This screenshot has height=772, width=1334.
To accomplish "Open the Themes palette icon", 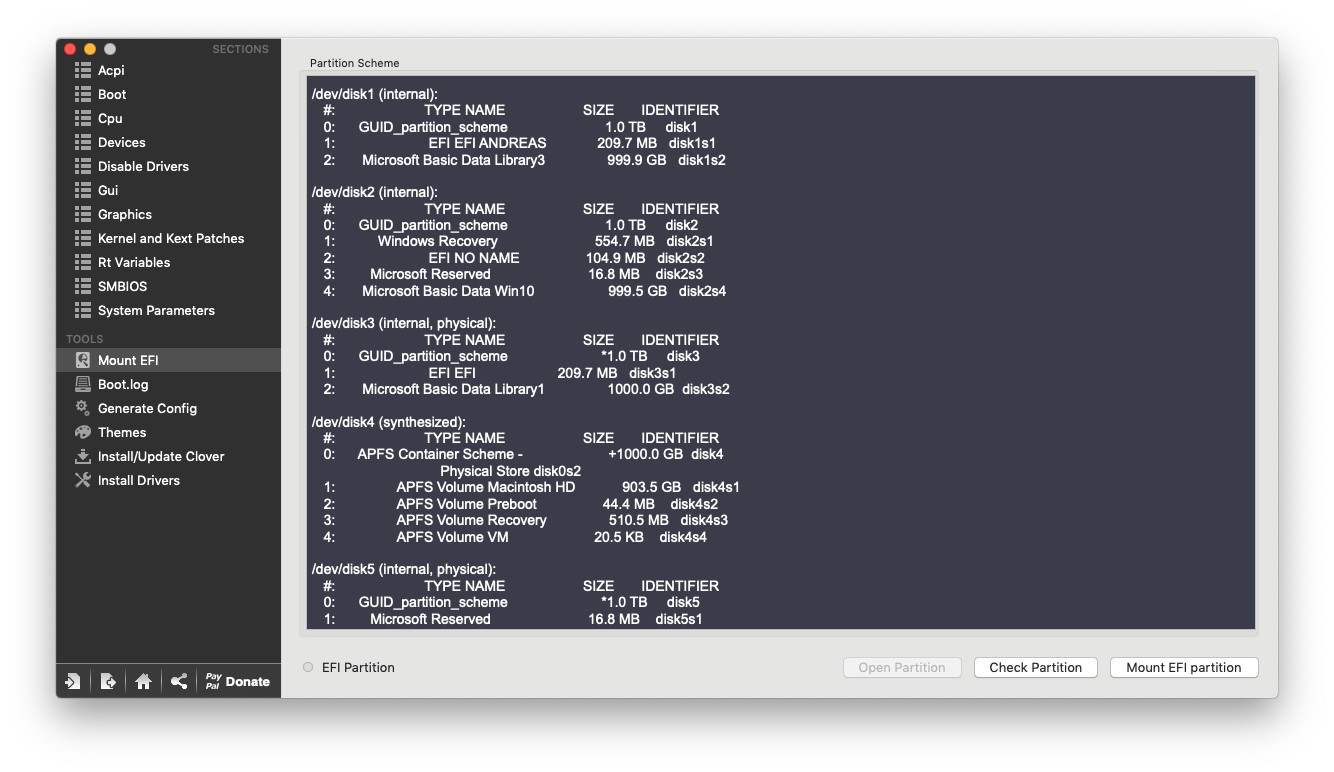I will pyautogui.click(x=83, y=432).
